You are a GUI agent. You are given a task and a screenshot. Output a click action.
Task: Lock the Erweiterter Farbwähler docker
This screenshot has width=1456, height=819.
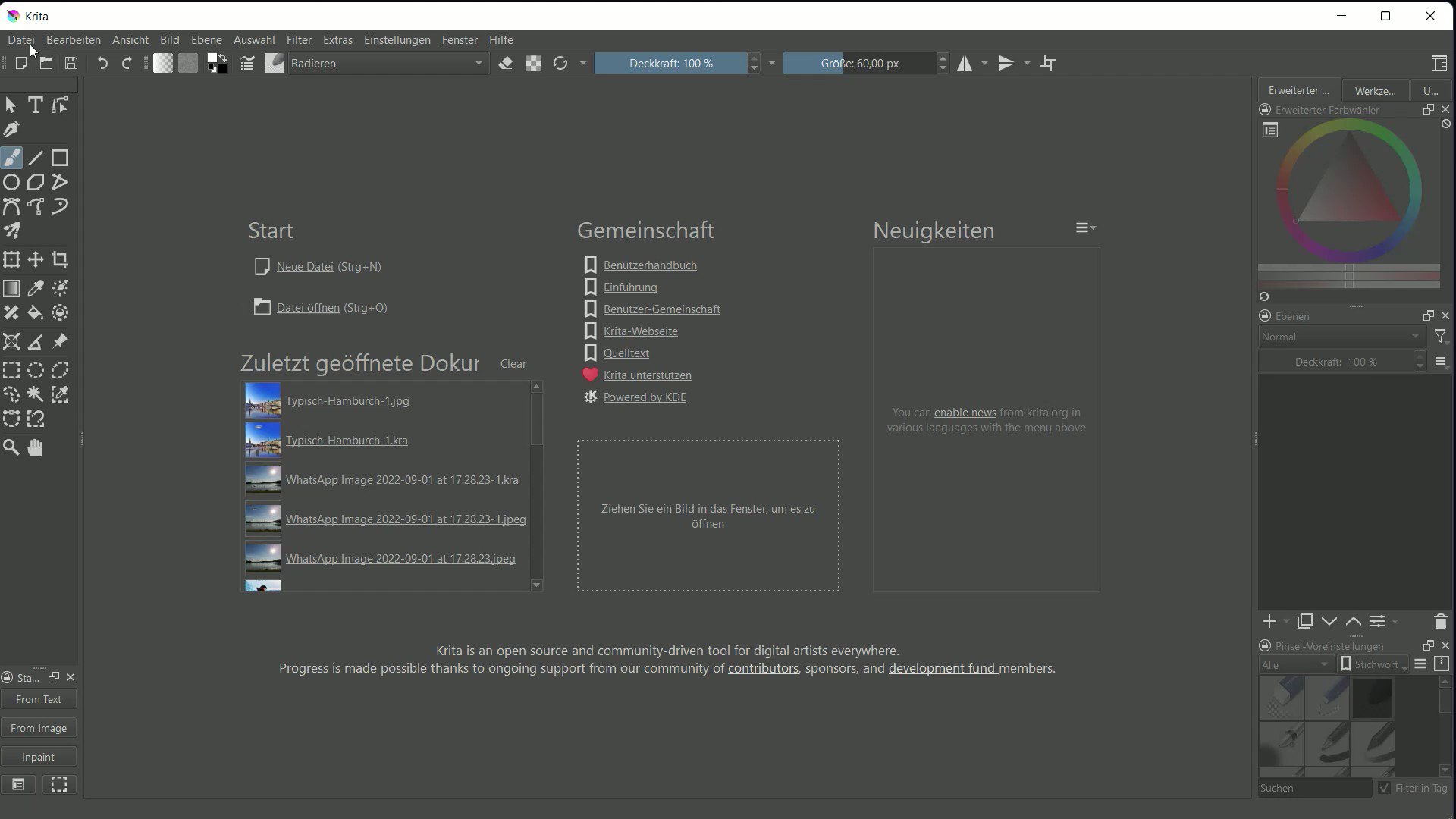pyautogui.click(x=1265, y=110)
